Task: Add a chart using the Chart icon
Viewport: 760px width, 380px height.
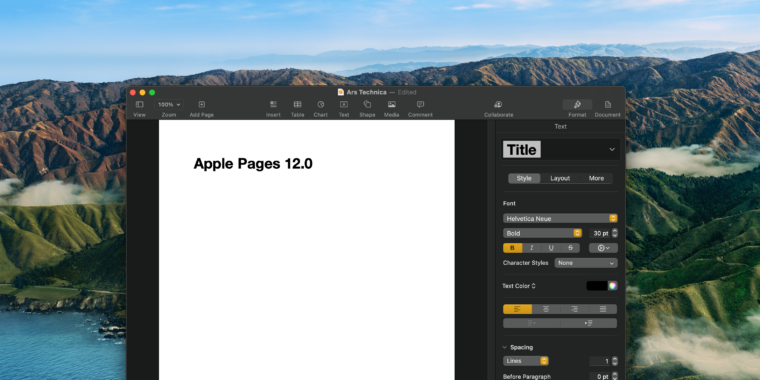Action: click(321, 104)
